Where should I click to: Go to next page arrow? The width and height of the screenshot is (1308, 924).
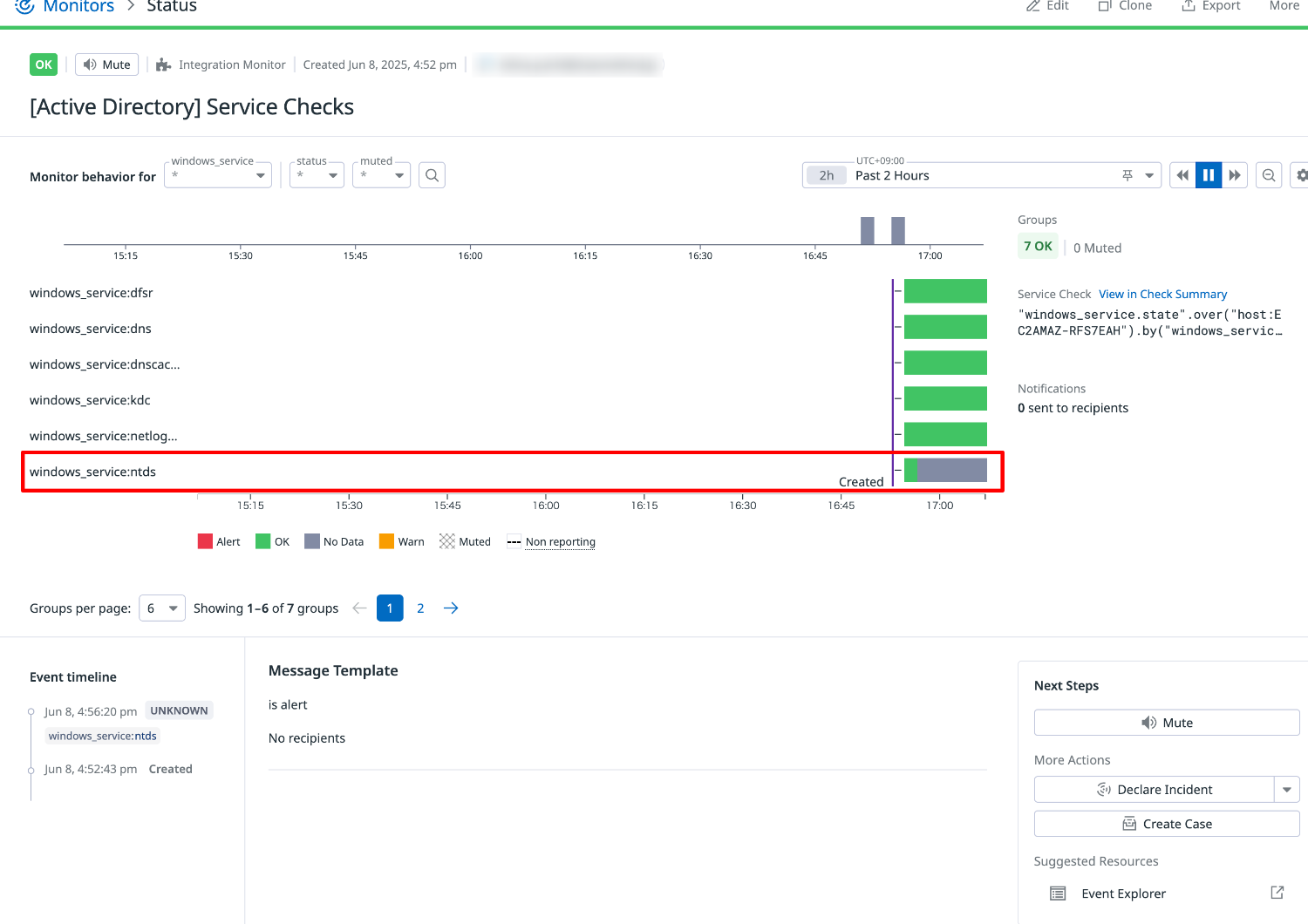[451, 608]
